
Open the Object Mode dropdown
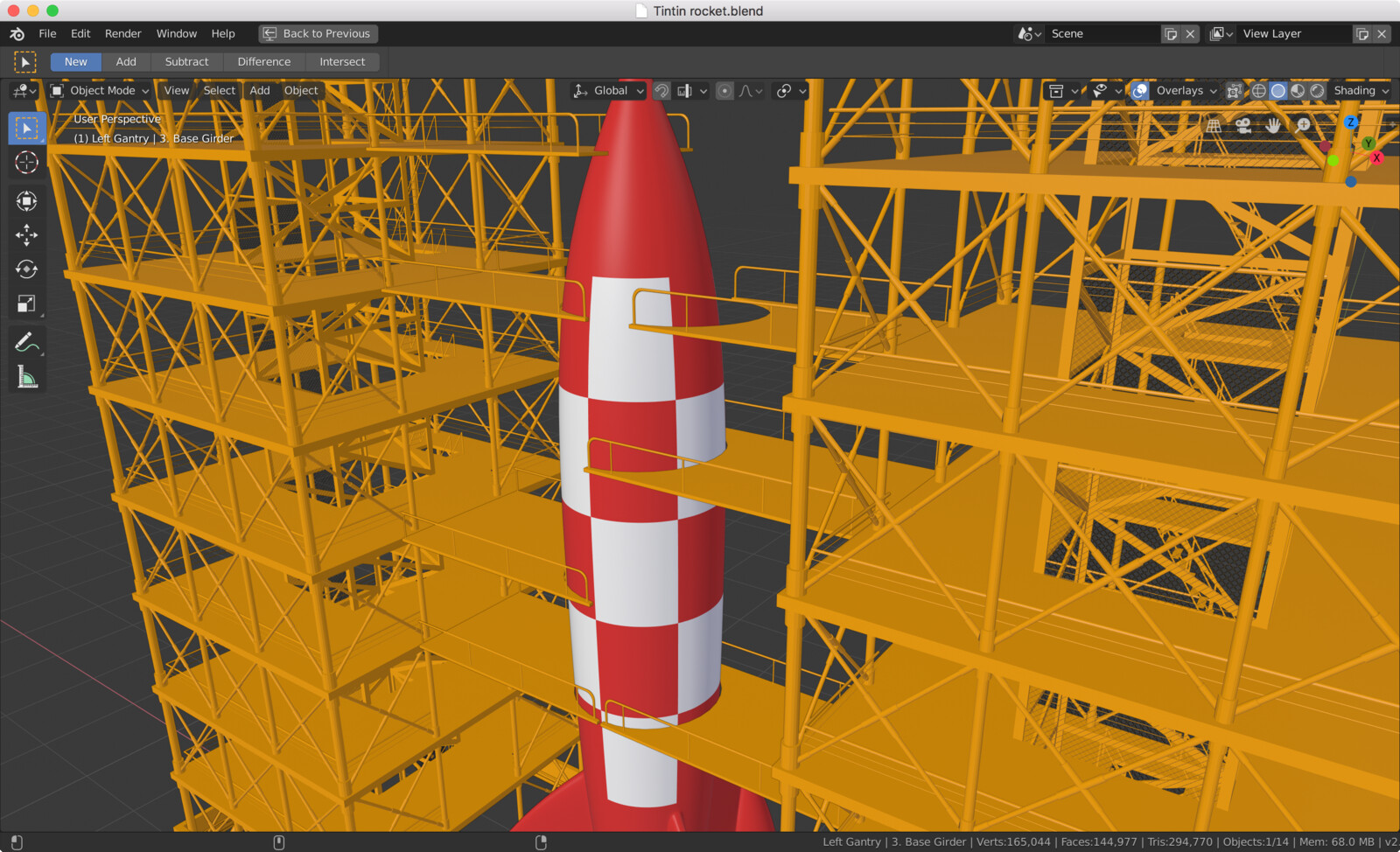99,90
